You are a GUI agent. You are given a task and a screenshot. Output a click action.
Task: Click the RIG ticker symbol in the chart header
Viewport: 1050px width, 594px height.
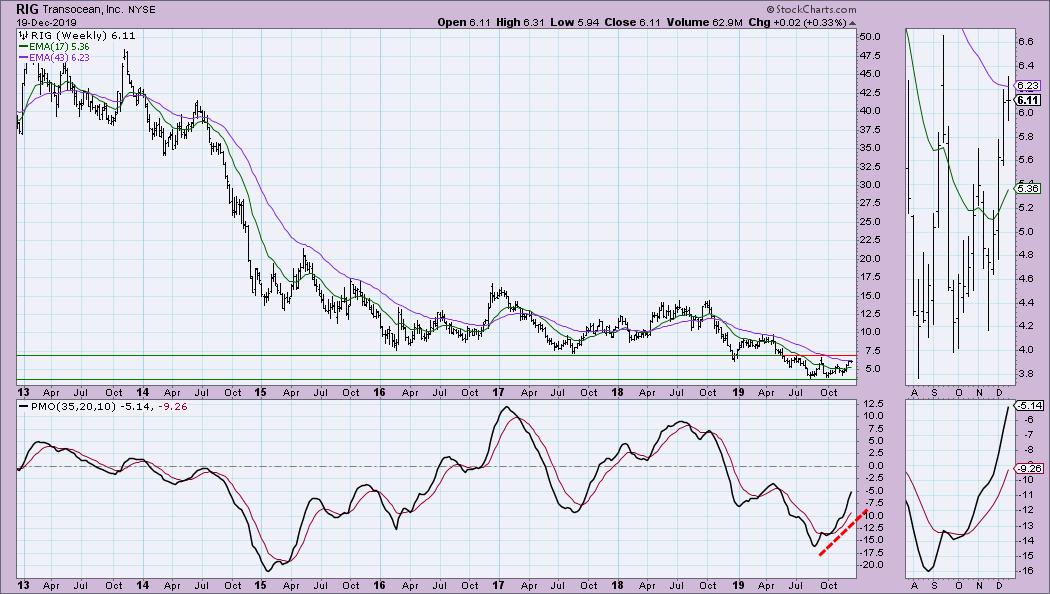27,9
